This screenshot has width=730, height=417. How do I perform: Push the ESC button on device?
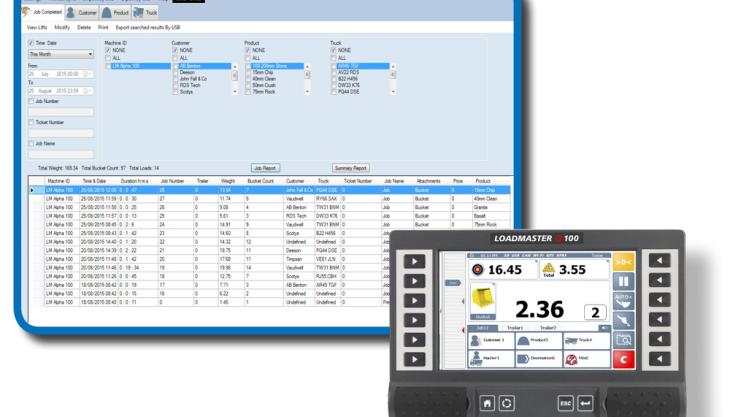[565, 403]
